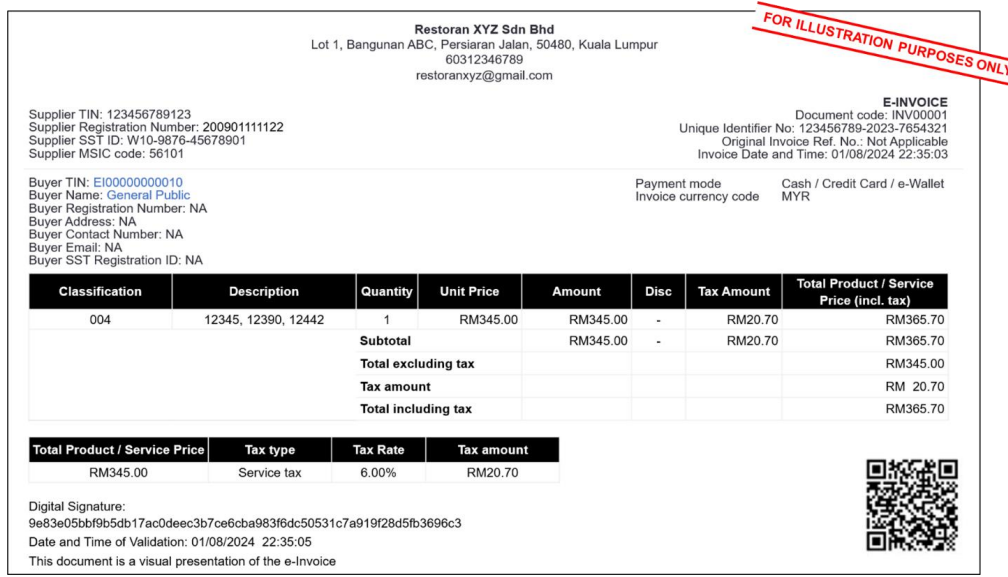Click the MYR currency code value
This screenshot has height=577, width=1008.
point(796,197)
